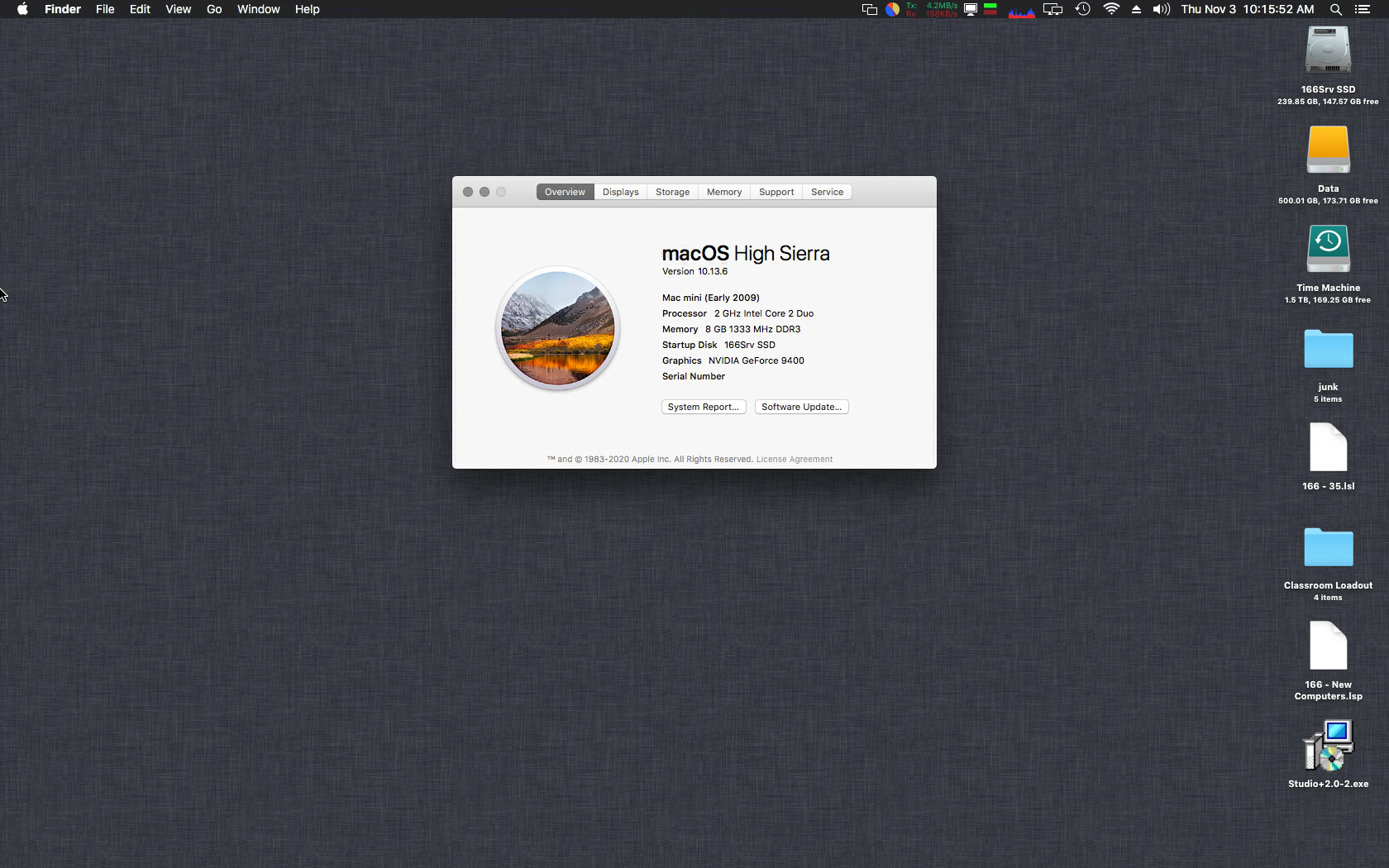Switch to the Displays tab
The image size is (1389, 868).
621,192
